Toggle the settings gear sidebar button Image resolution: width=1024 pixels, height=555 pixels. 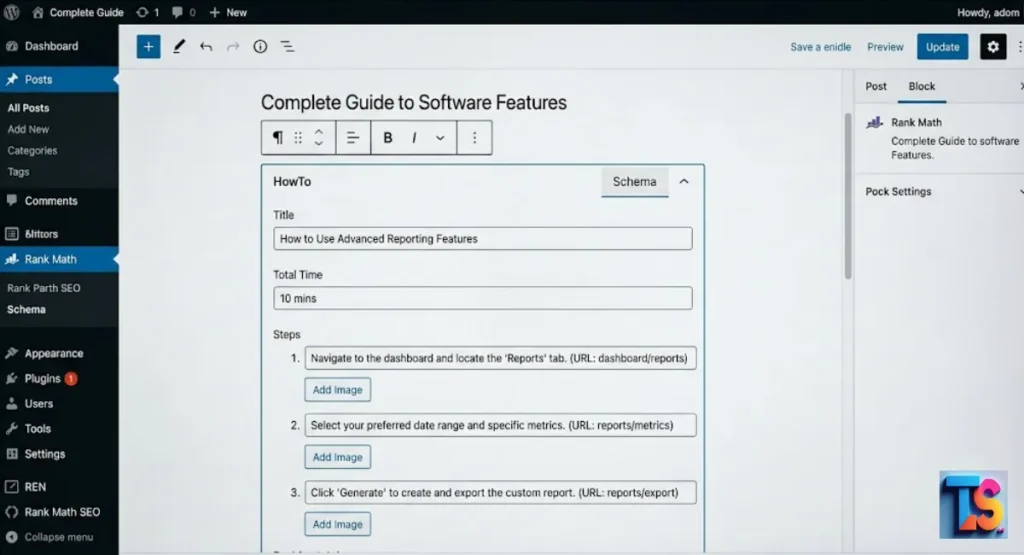[993, 47]
